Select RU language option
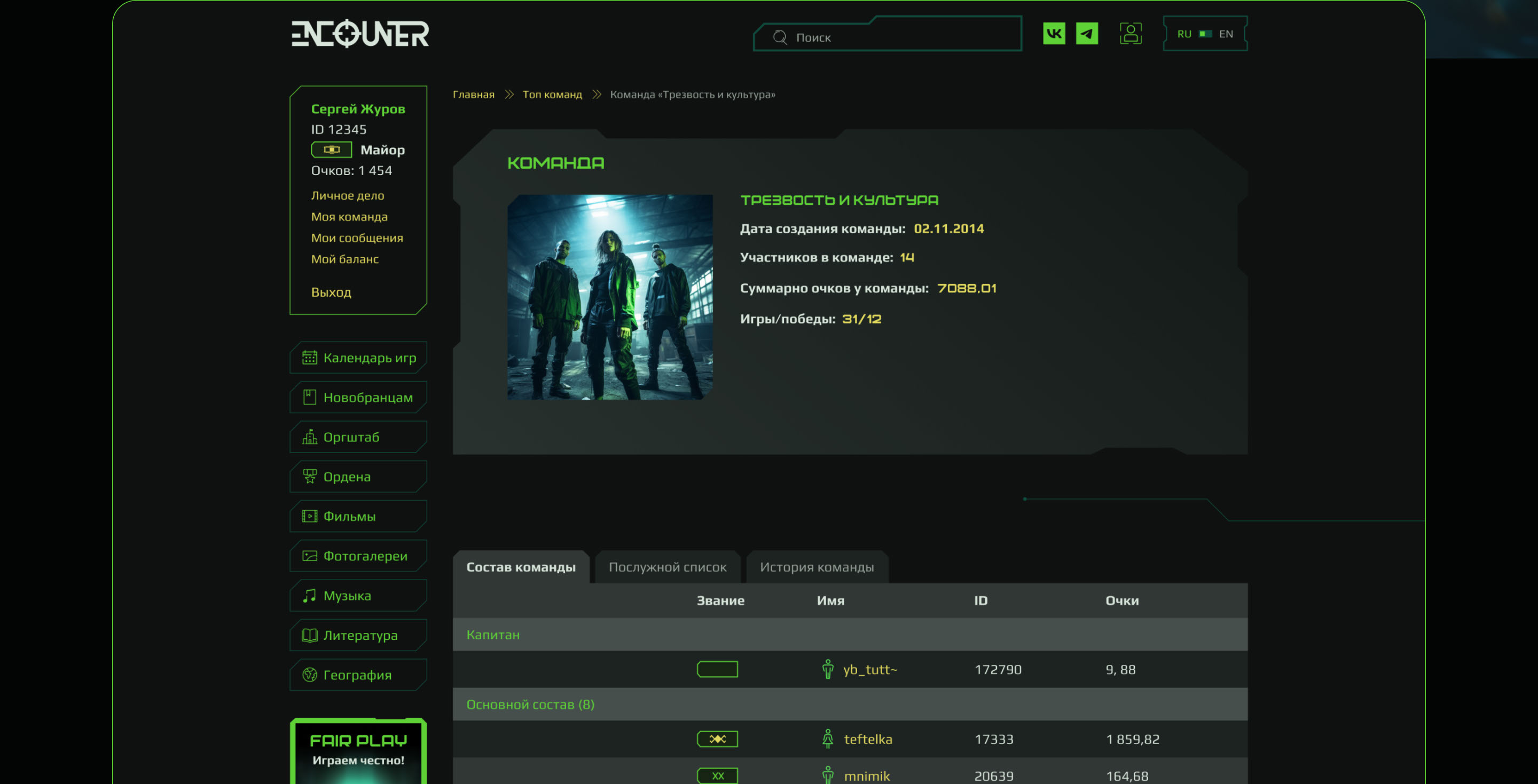Image resolution: width=1538 pixels, height=784 pixels. (x=1184, y=34)
